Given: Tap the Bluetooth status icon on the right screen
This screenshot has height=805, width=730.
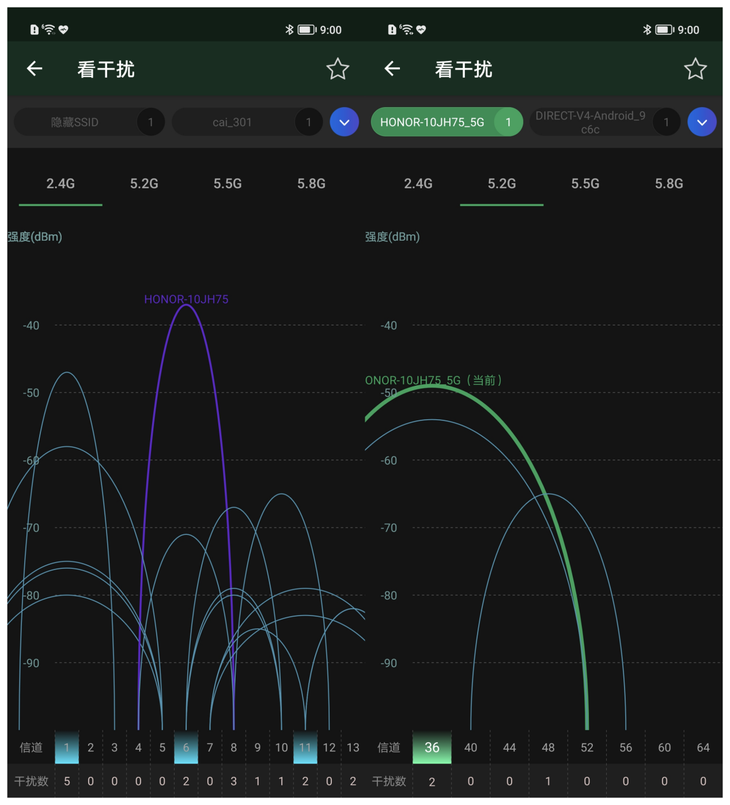Looking at the screenshot, I should (647, 30).
